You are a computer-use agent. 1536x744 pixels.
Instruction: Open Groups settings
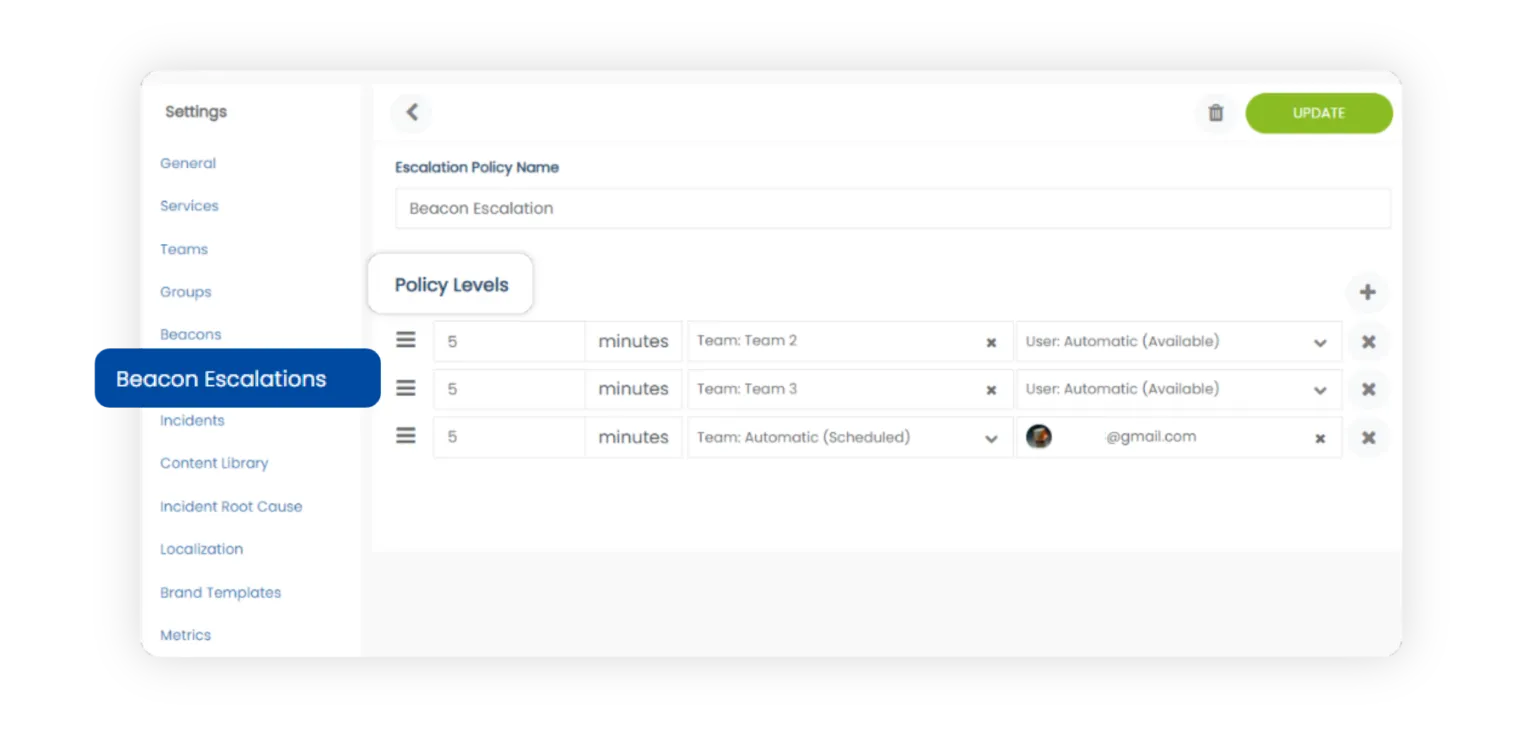point(186,292)
